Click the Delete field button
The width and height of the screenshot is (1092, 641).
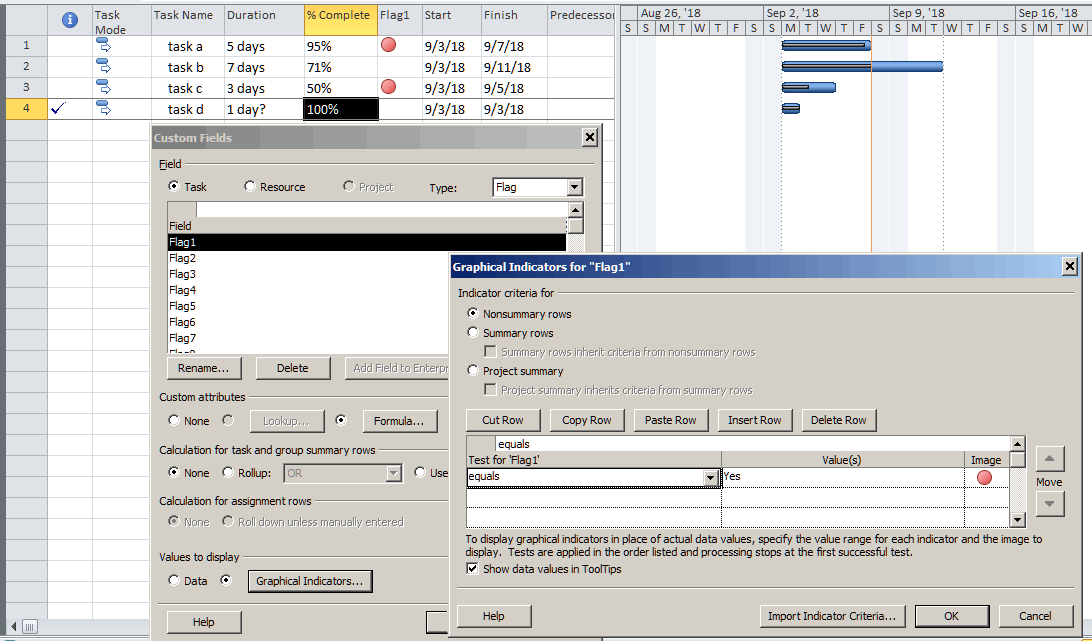[x=292, y=368]
